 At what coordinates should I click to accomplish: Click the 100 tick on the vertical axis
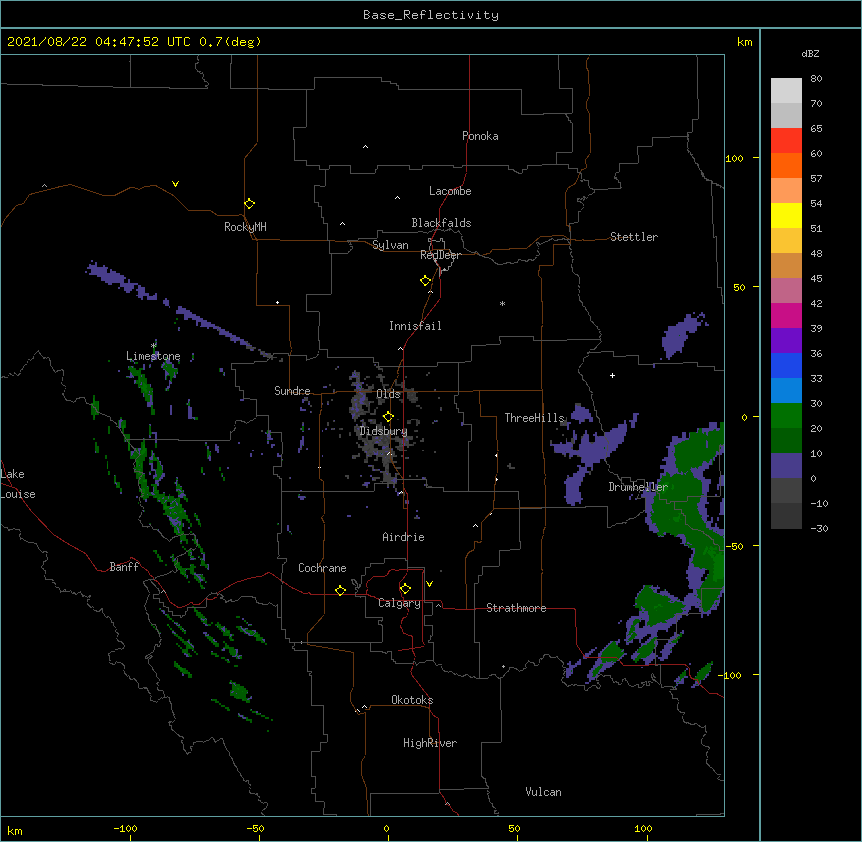734,158
